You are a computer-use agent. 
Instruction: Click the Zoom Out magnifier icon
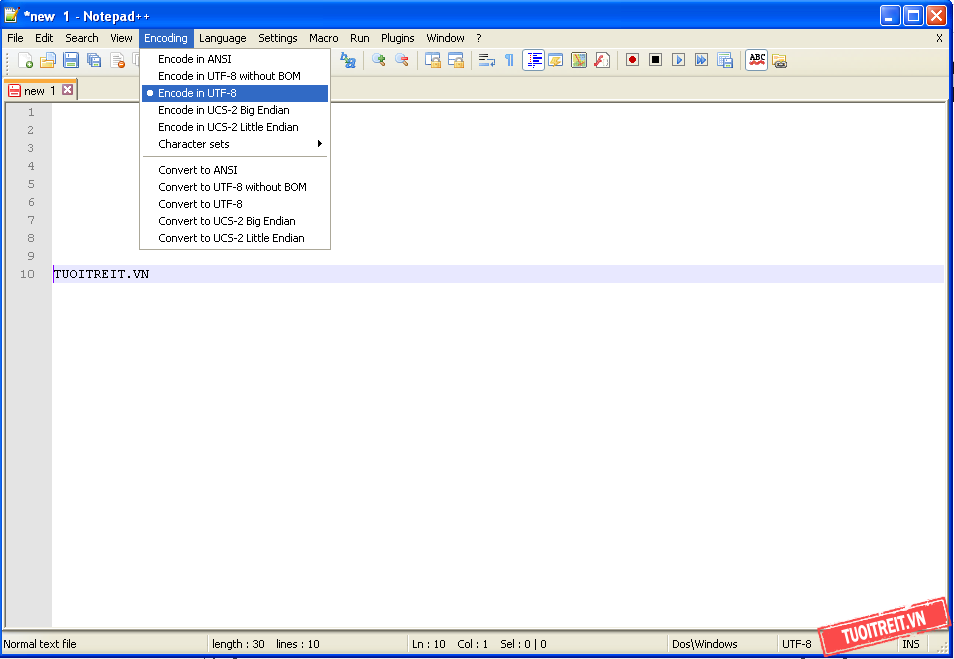coord(402,60)
